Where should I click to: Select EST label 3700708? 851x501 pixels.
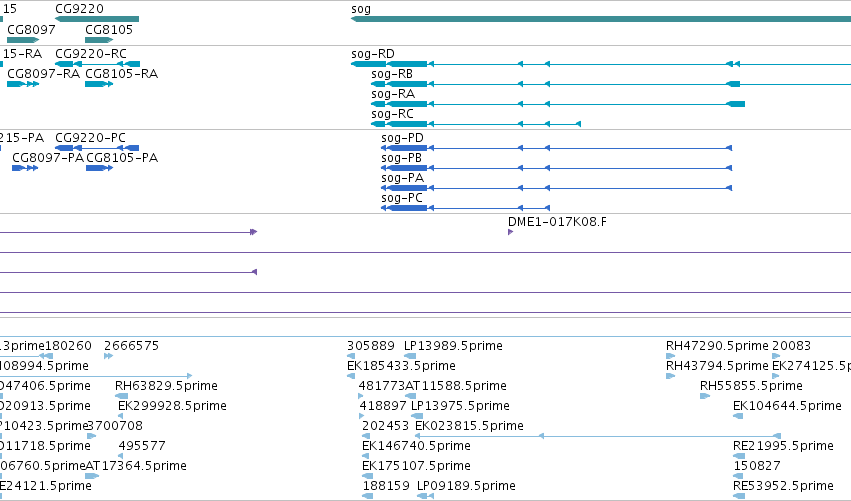(115, 426)
